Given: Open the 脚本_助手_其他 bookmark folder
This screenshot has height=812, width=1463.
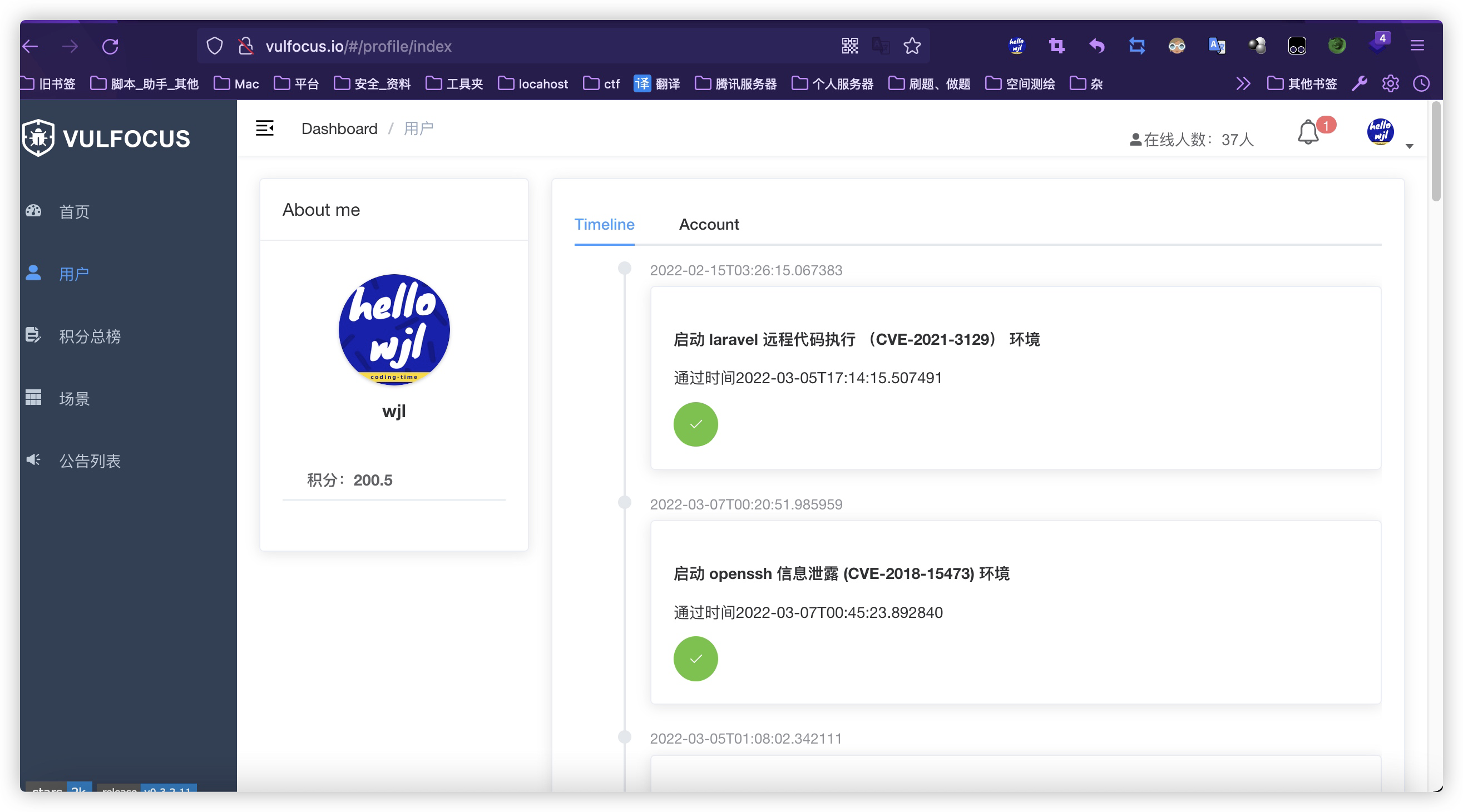Looking at the screenshot, I should (x=145, y=83).
